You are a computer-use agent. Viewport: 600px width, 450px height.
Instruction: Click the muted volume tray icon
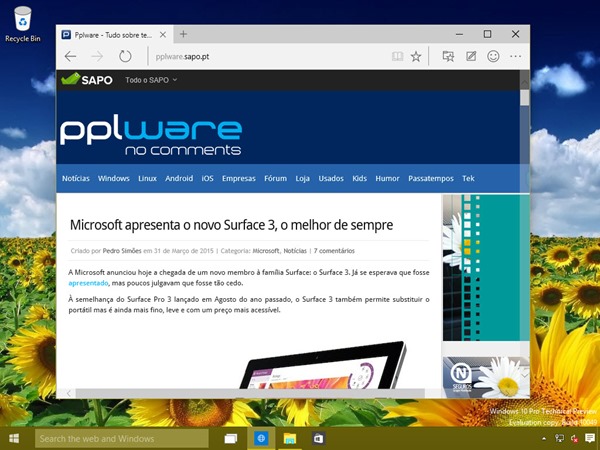pos(574,439)
